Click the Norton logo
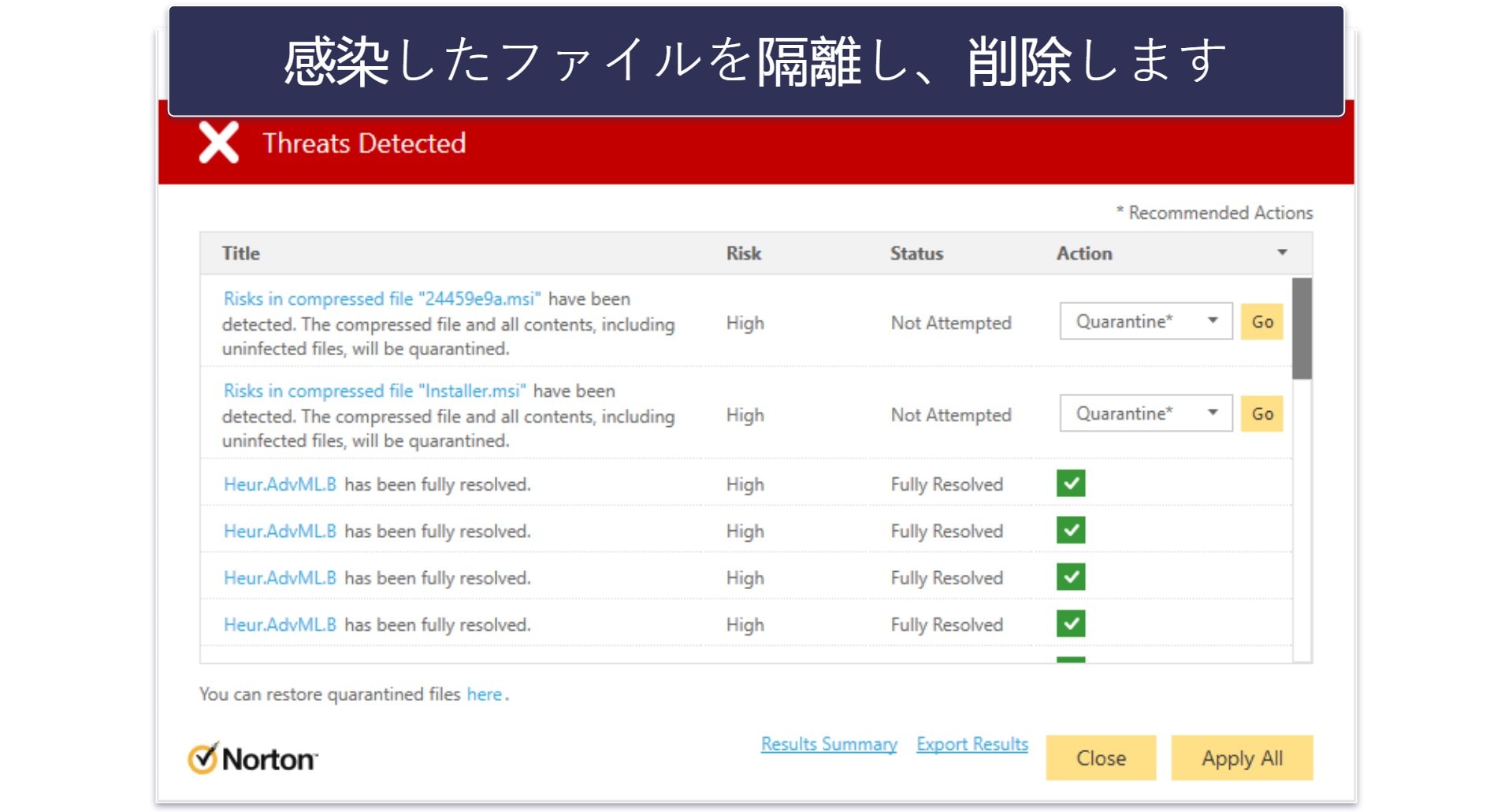1512x812 pixels. (x=253, y=758)
